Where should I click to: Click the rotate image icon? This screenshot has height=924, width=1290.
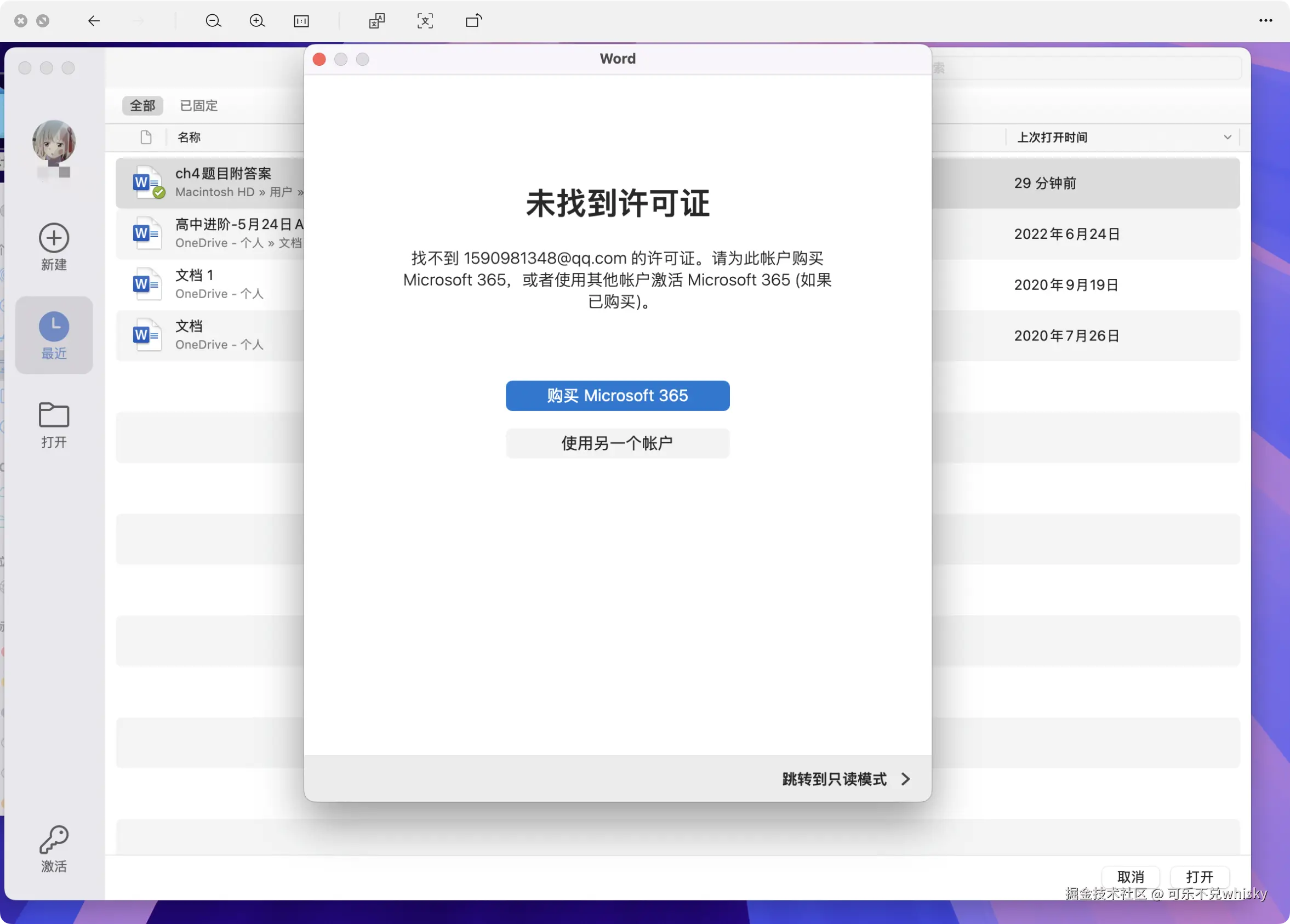(x=473, y=21)
